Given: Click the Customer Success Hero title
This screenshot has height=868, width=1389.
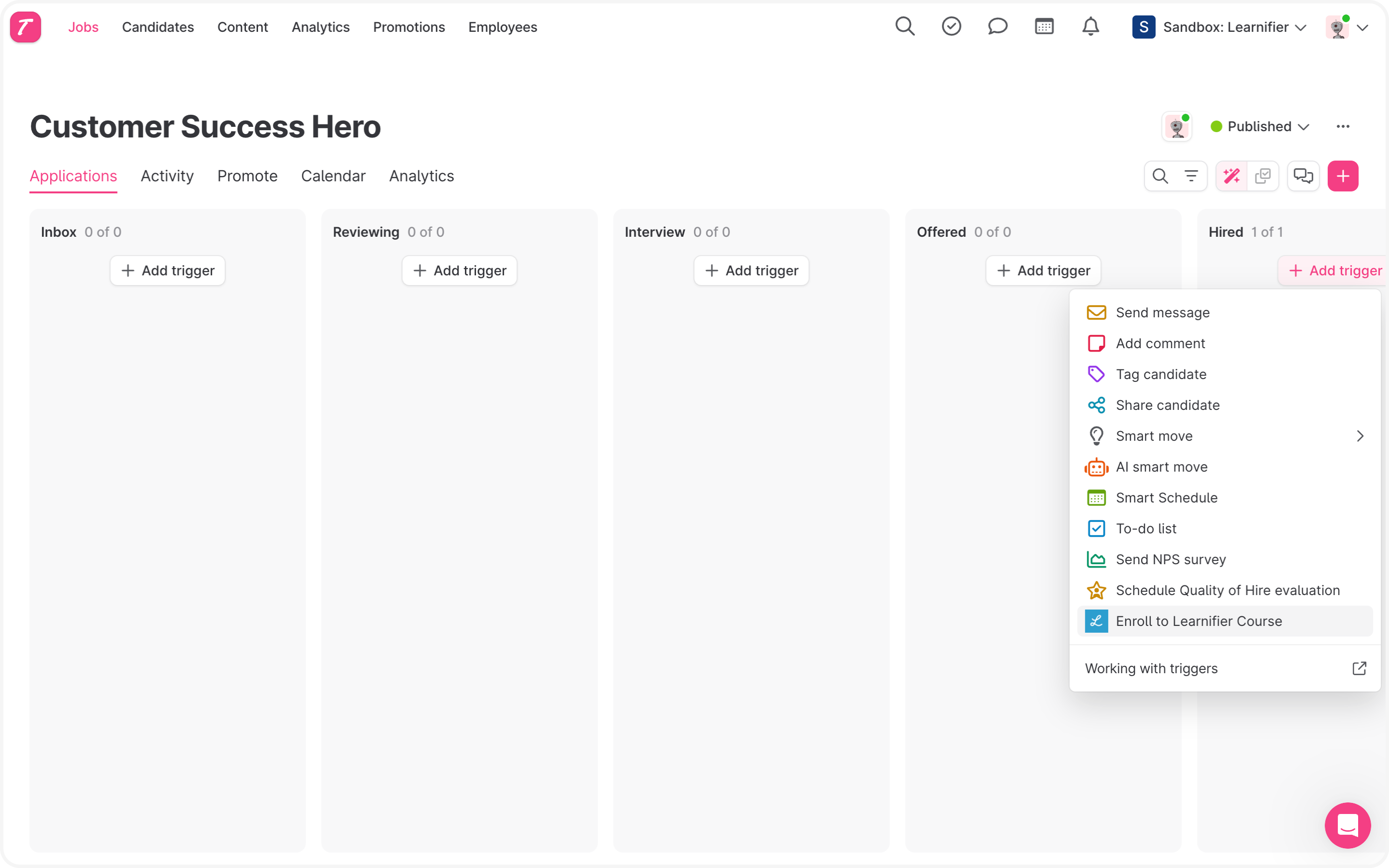Looking at the screenshot, I should pyautogui.click(x=205, y=126).
